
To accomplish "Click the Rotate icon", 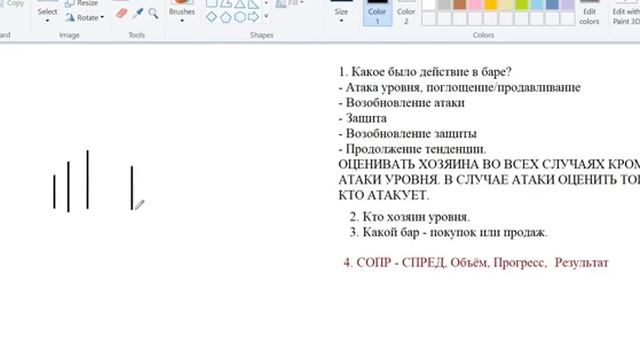I will (x=70, y=18).
